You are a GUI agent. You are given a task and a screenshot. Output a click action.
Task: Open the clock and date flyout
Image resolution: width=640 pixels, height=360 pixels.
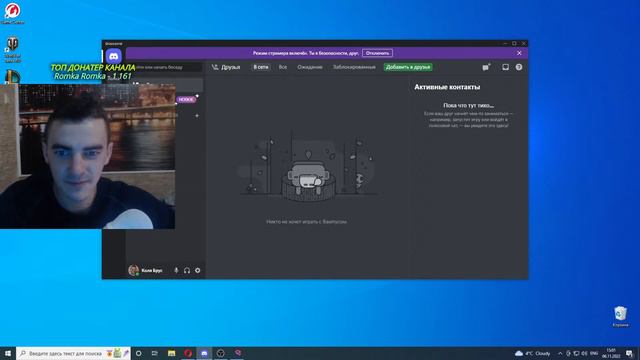611,353
